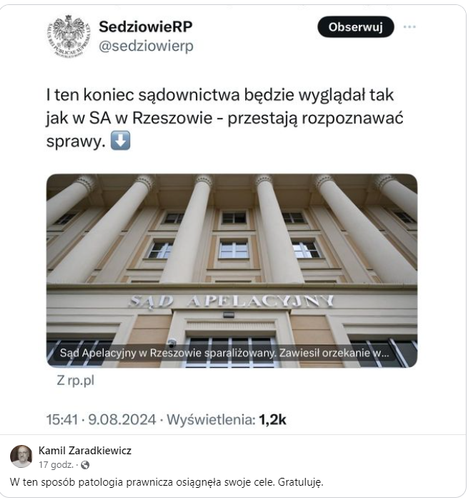Click the 15:41 tweet time

coord(62,419)
